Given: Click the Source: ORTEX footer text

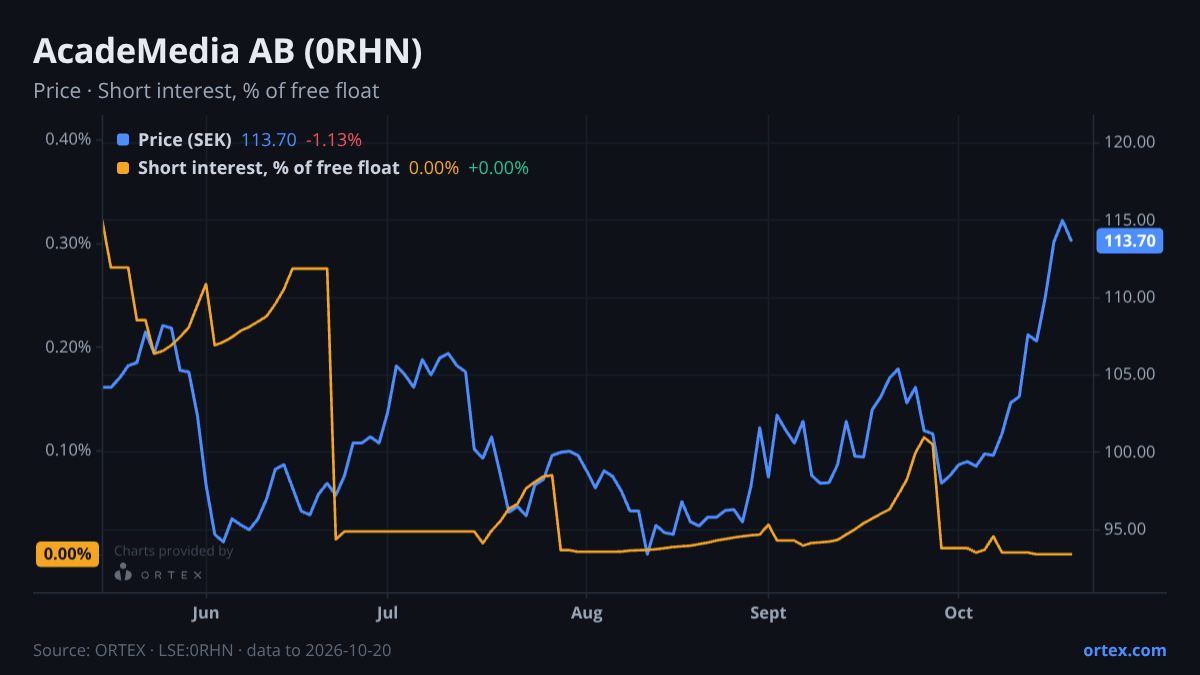Looking at the screenshot, I should pyautogui.click(x=212, y=650).
